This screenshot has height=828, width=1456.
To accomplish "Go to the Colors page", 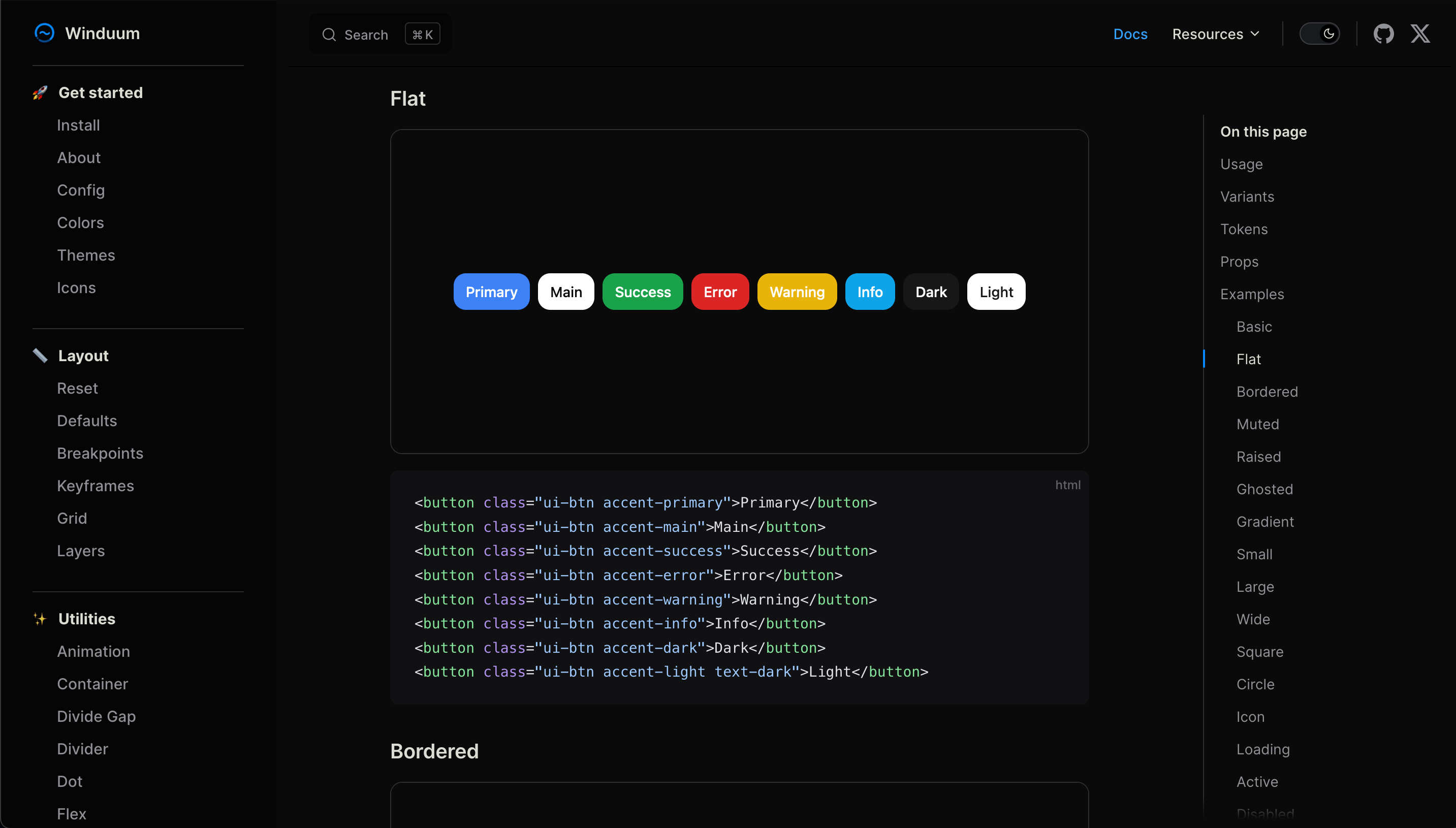I will click(x=80, y=222).
